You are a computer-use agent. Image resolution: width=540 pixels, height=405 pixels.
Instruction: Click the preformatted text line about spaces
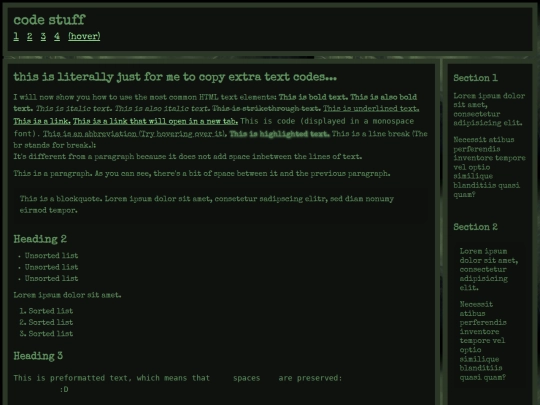(x=178, y=378)
